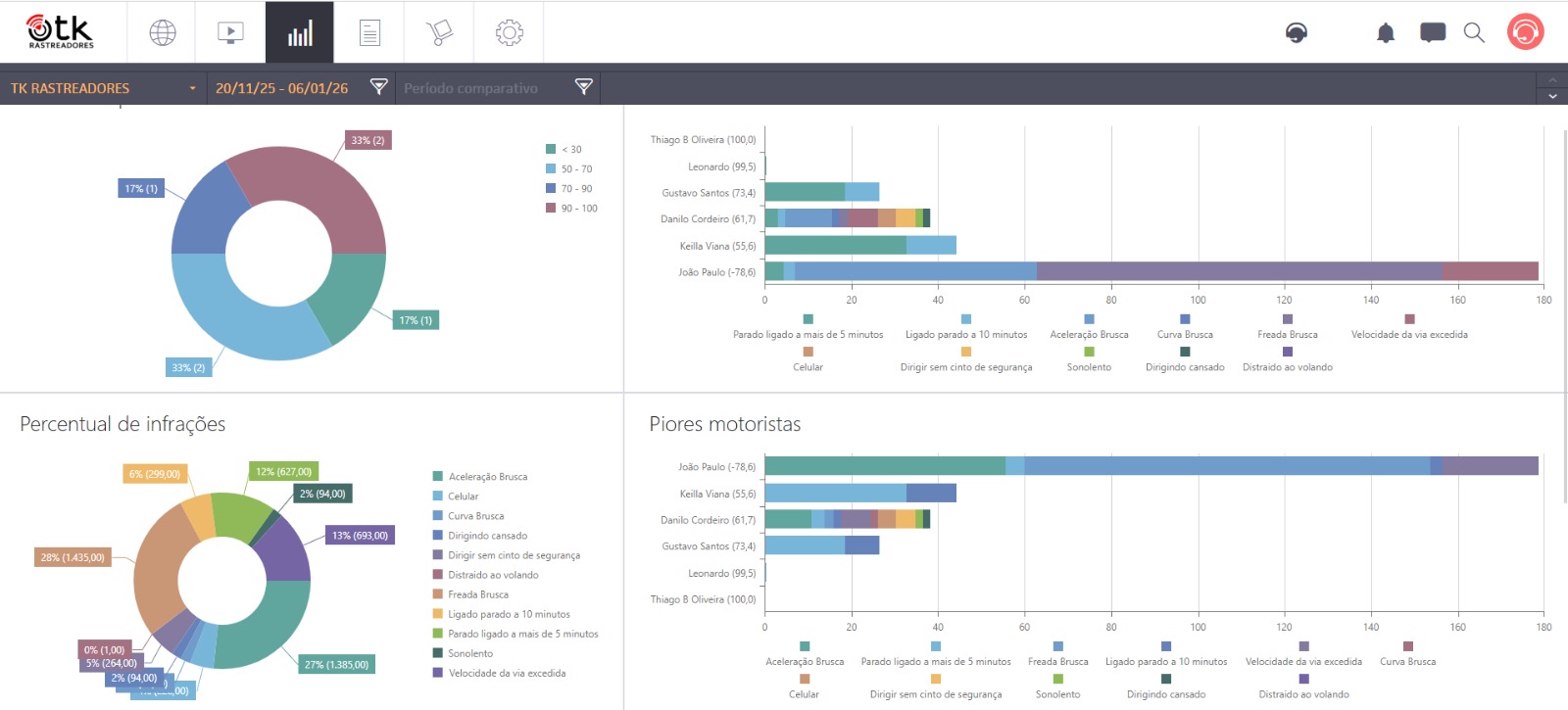Image resolution: width=1568 pixels, height=710 pixels.
Task: Toggle 'Aceleração Brusca' in Percentual de infrações legend
Action: 487,477
